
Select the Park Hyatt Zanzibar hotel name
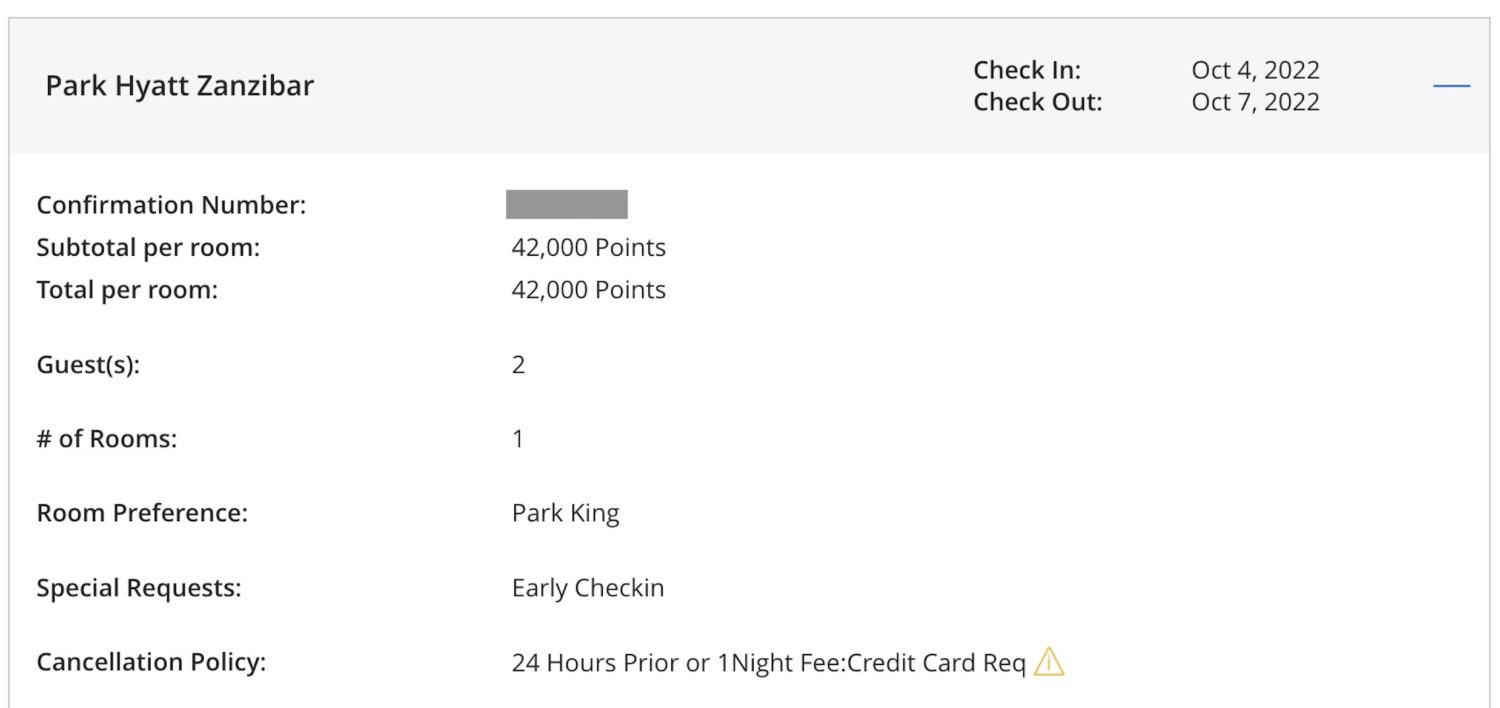pyautogui.click(x=179, y=85)
